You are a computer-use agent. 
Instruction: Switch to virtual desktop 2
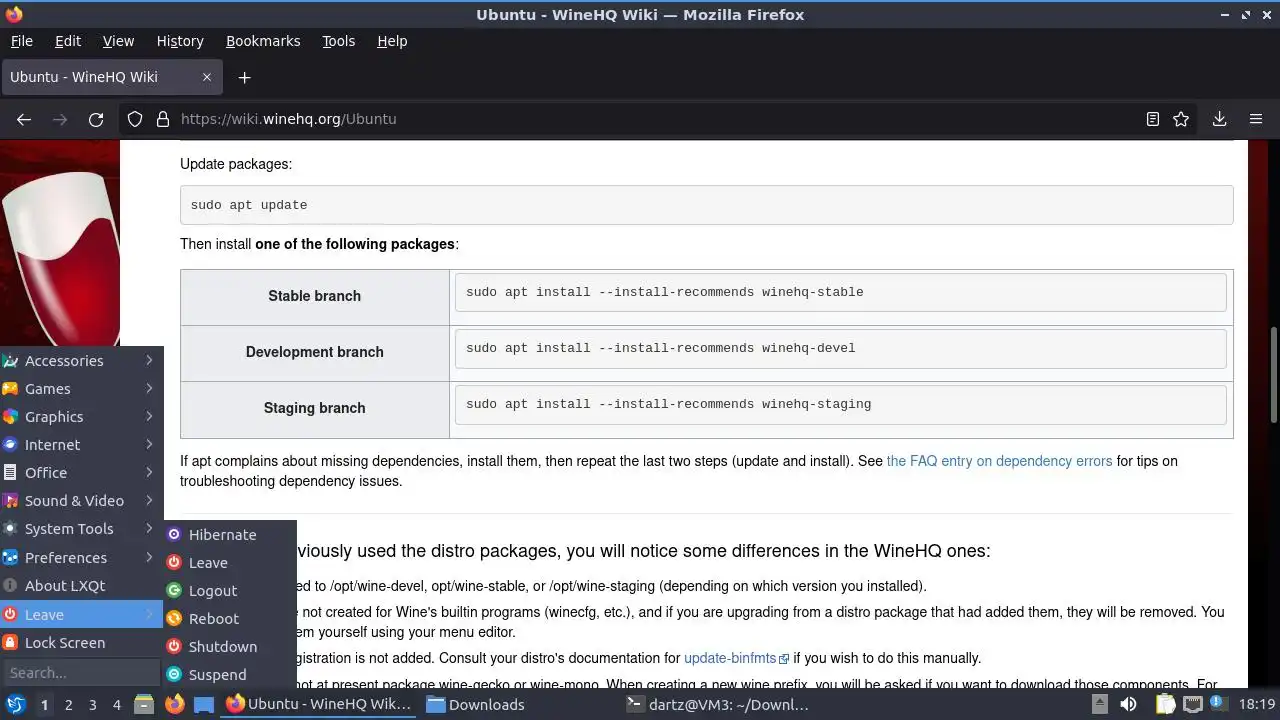pos(69,705)
